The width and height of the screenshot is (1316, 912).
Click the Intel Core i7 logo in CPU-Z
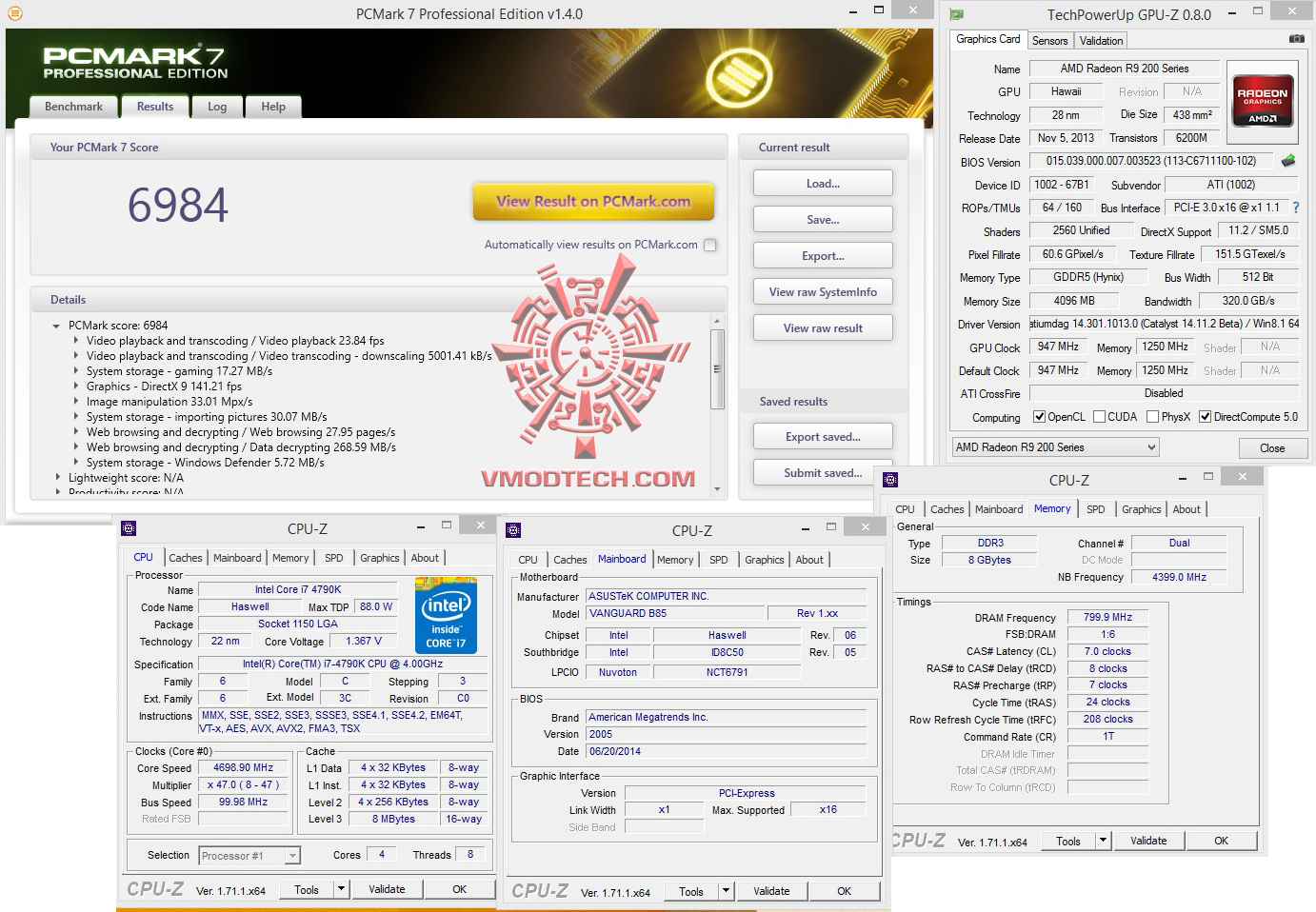click(x=446, y=615)
